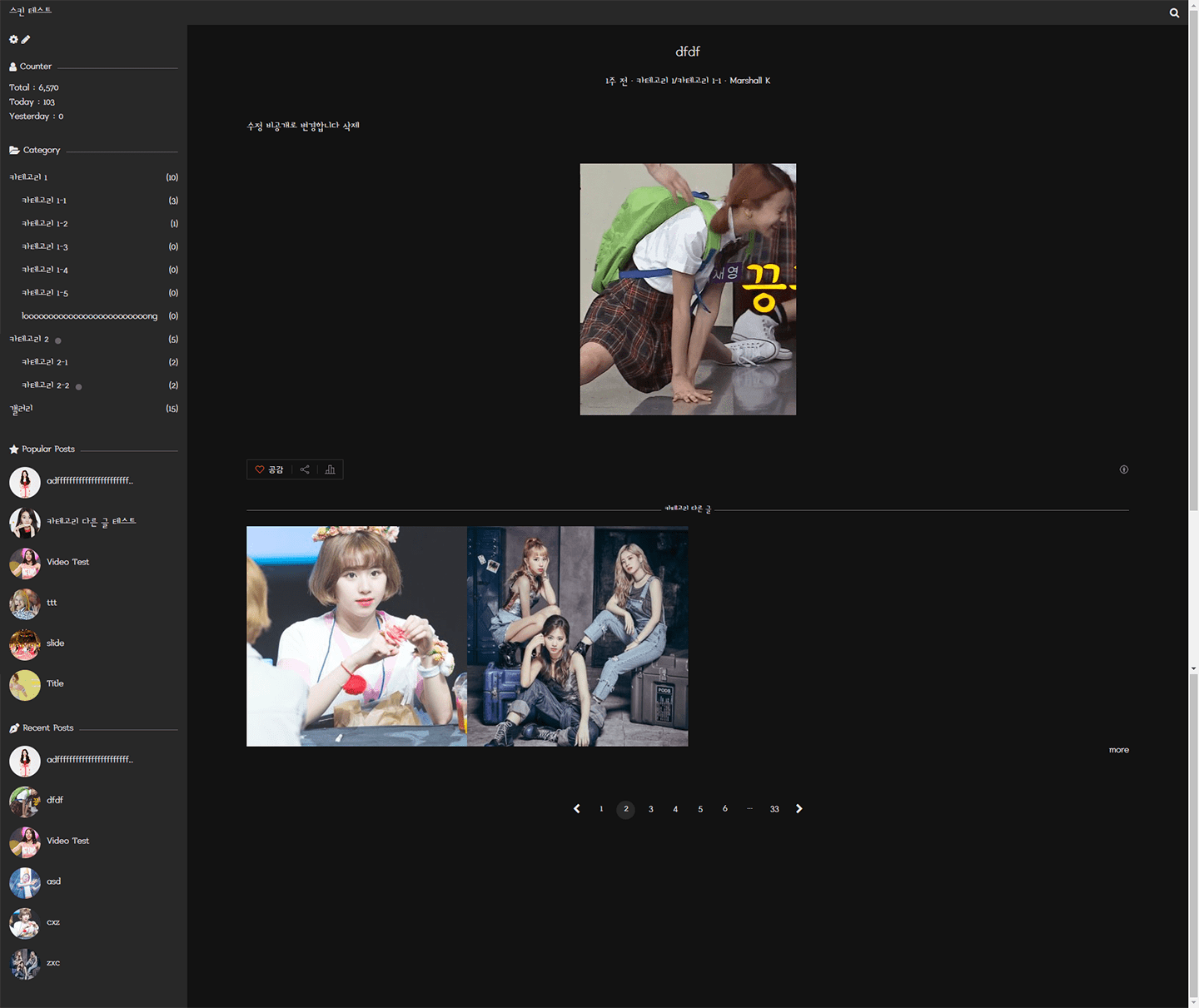Screen dimensions: 1199x1008
Task: Open 'asd' post in Recent Posts
Action: pos(53,881)
